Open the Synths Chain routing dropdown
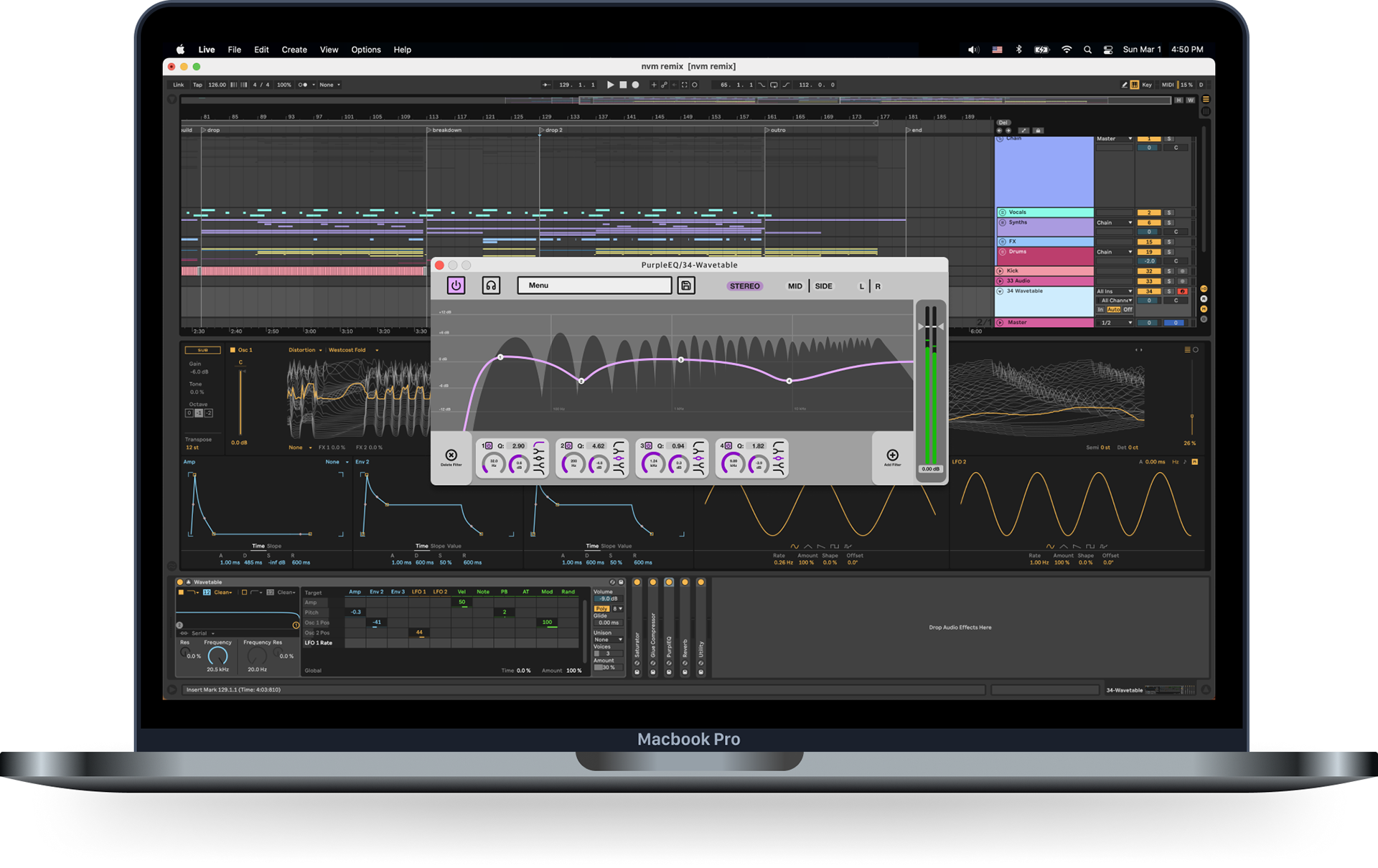This screenshot has height=868, width=1378. [1115, 222]
